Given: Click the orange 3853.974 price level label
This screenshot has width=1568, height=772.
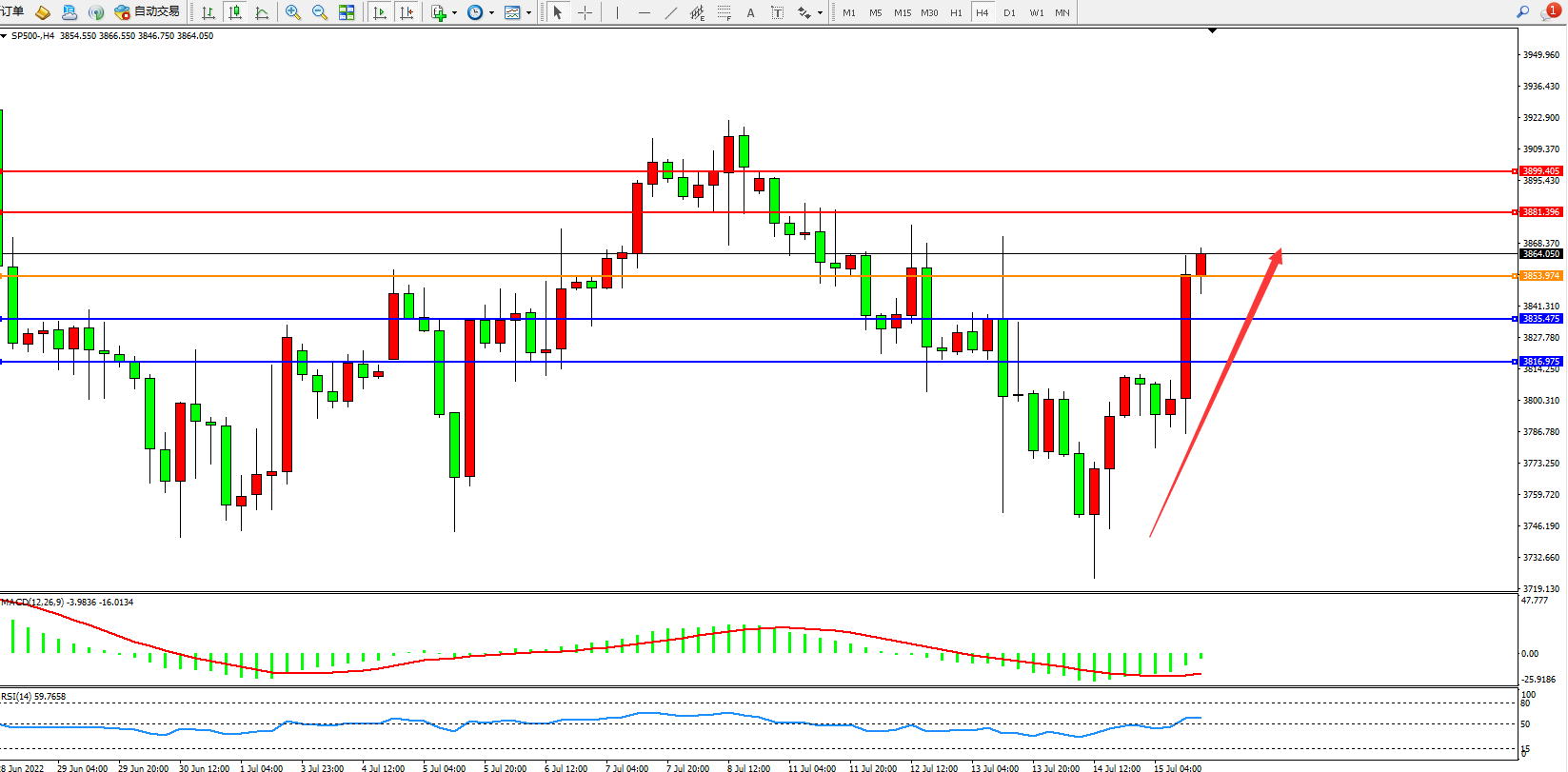Looking at the screenshot, I should [x=1539, y=276].
